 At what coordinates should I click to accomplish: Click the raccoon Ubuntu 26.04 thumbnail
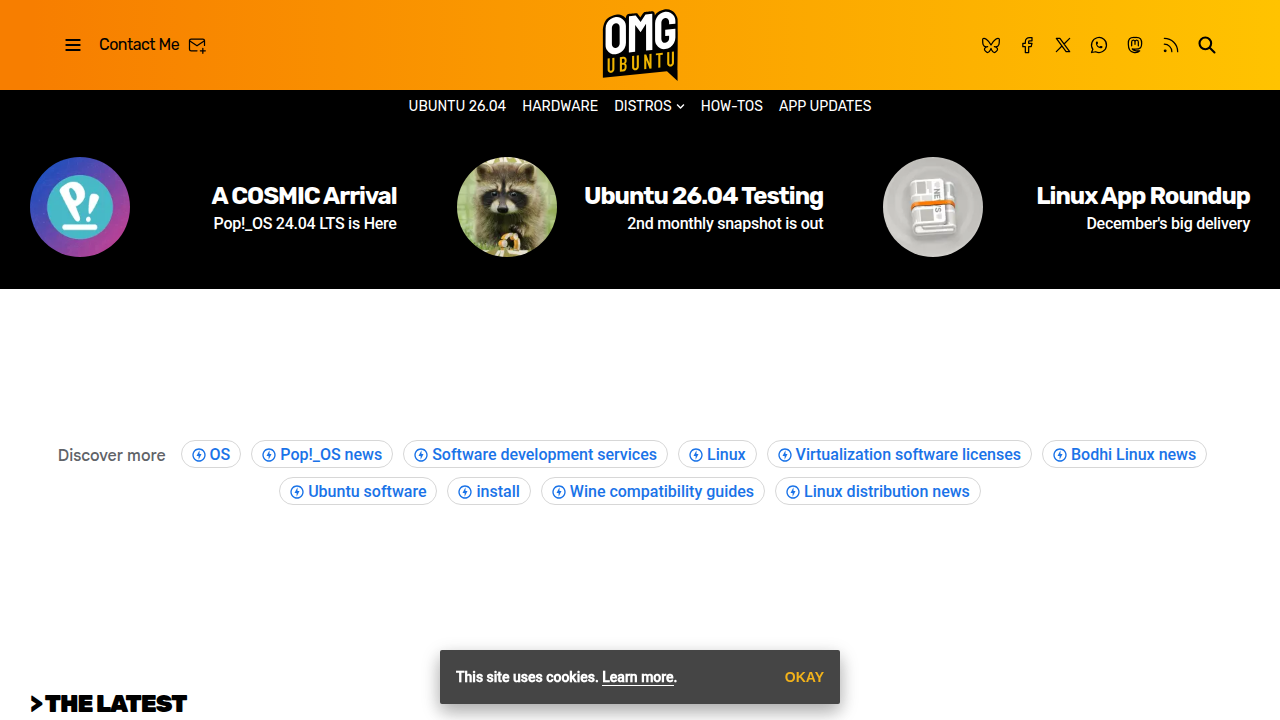click(x=507, y=206)
